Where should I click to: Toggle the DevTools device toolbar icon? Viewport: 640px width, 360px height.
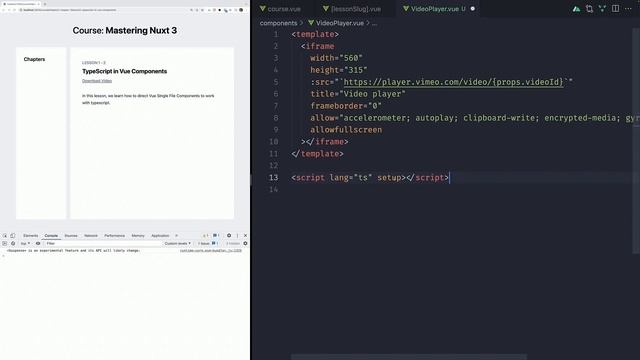tap(13, 236)
